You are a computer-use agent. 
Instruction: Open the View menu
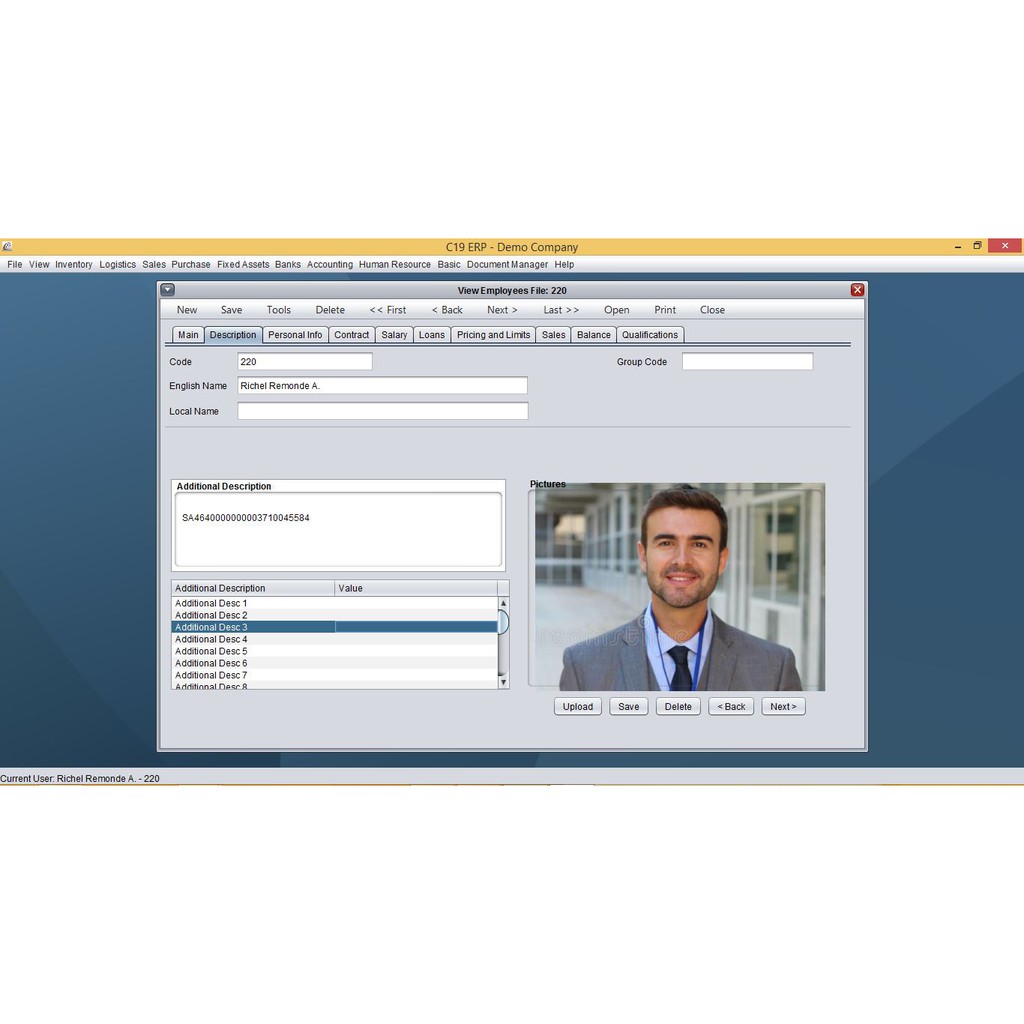39,264
